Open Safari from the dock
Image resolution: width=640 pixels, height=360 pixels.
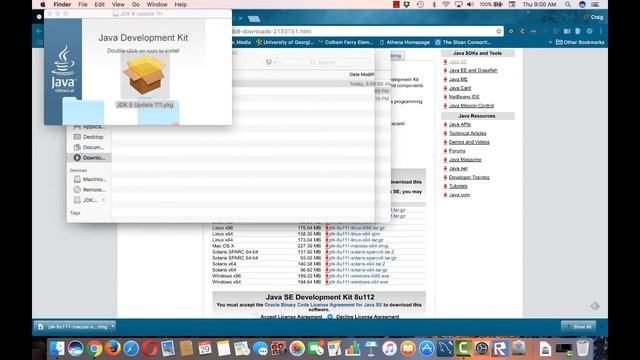[x=131, y=349]
